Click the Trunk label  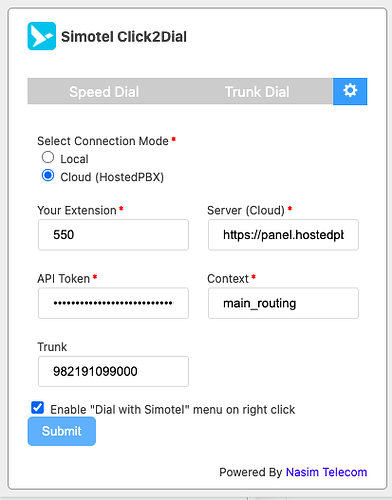click(x=52, y=347)
